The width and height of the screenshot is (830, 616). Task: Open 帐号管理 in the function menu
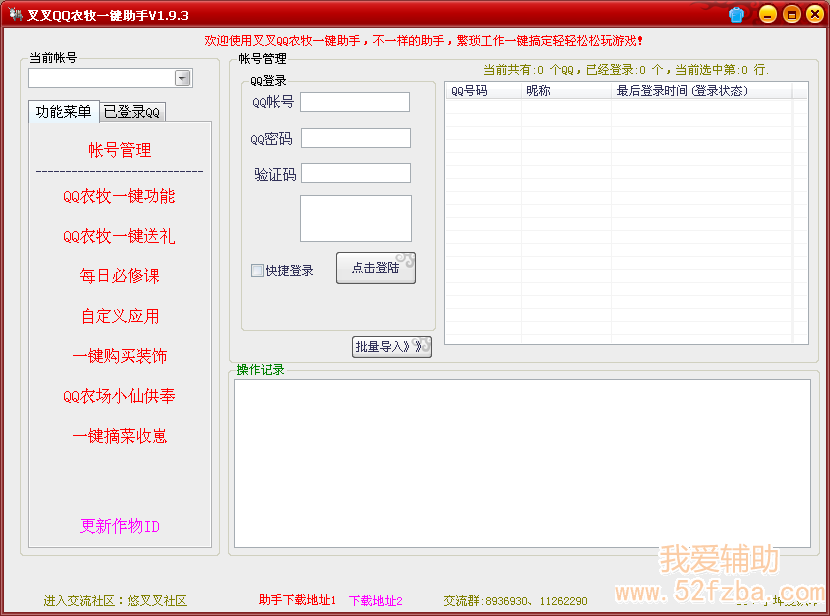click(x=120, y=150)
